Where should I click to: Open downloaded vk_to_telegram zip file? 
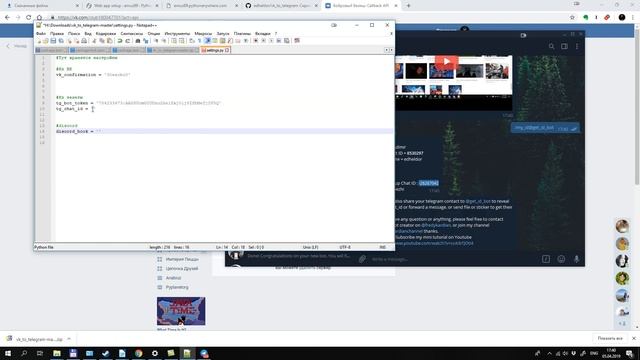(39, 339)
